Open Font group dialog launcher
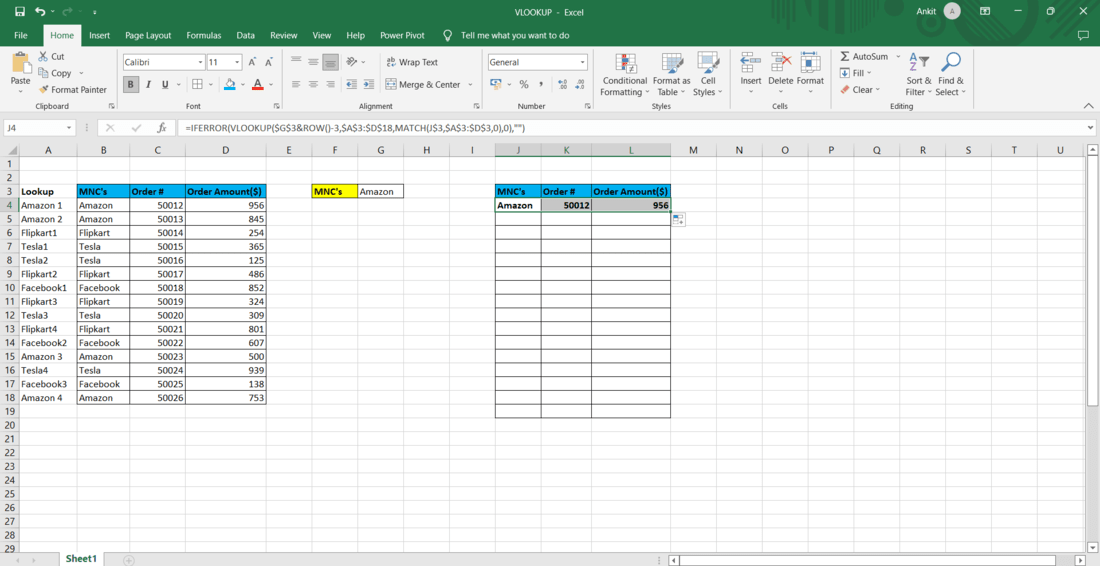 pos(276,107)
